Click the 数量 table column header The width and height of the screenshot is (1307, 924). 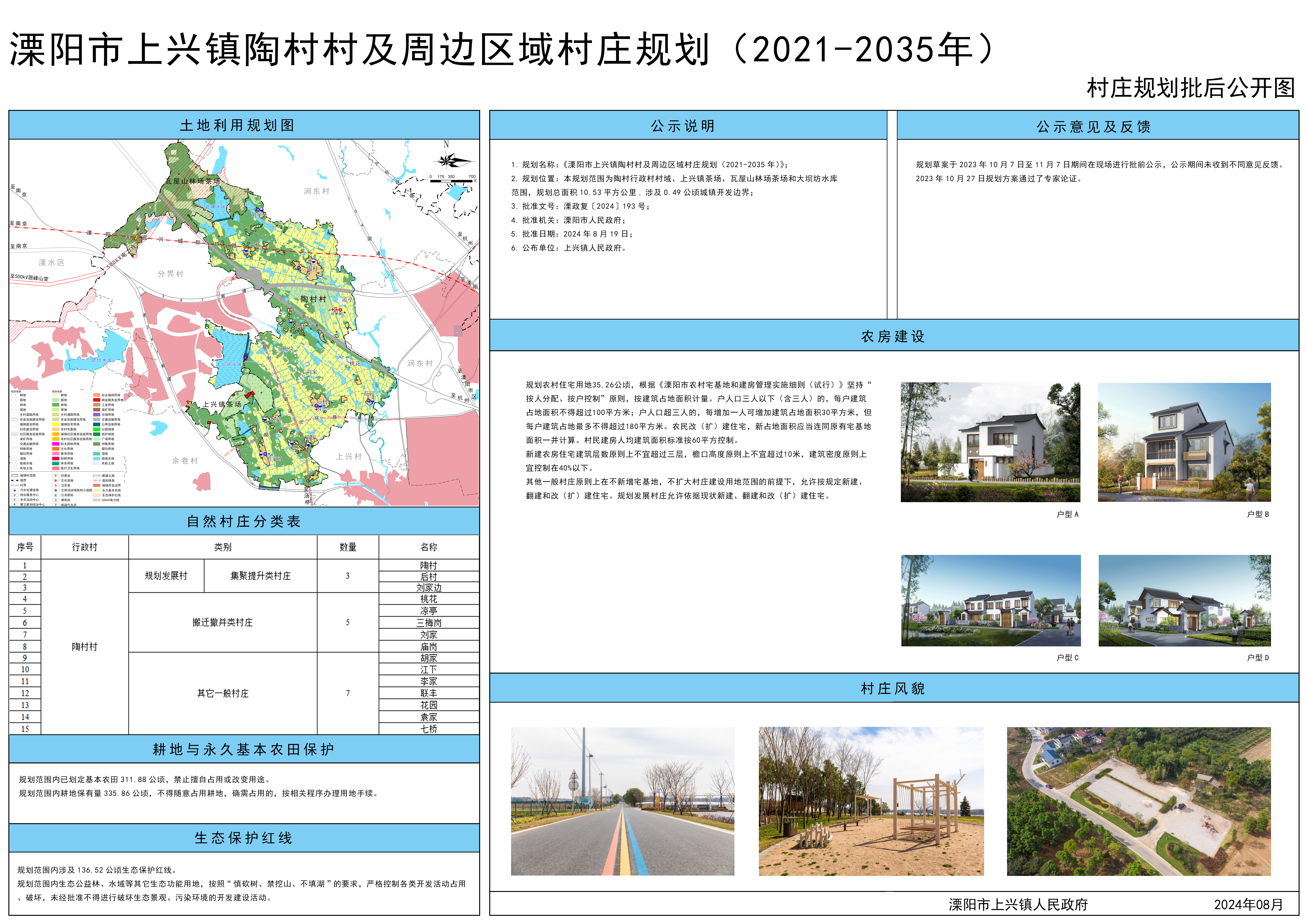[x=348, y=547]
